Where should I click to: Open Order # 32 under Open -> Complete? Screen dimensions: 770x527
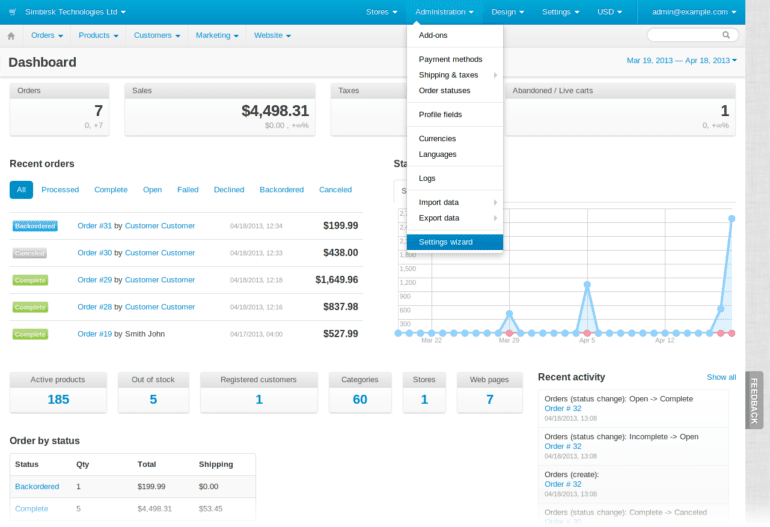coord(563,409)
